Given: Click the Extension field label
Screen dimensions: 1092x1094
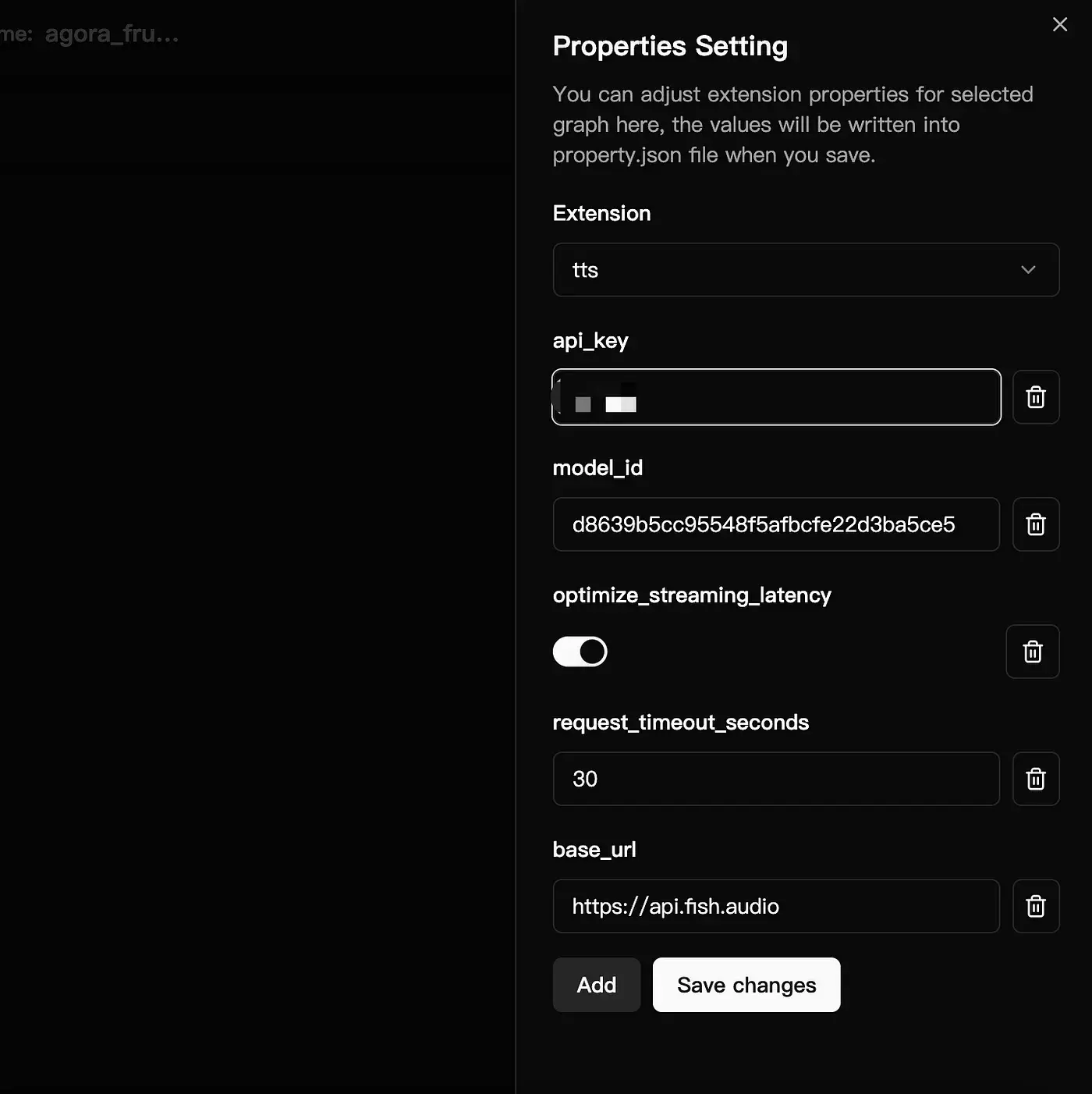Looking at the screenshot, I should pyautogui.click(x=601, y=213).
